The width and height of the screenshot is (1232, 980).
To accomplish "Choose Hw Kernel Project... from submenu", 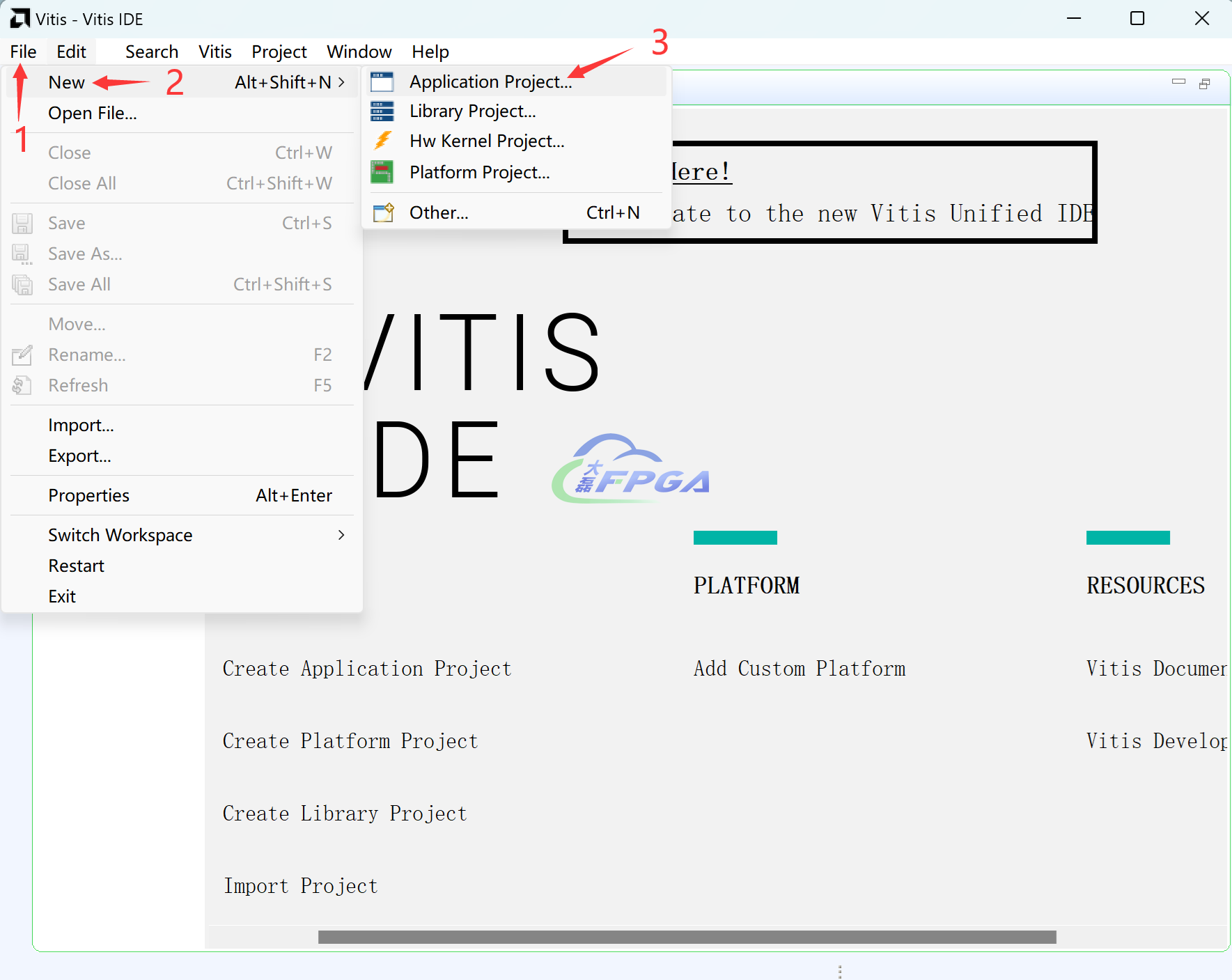I will (x=517, y=141).
